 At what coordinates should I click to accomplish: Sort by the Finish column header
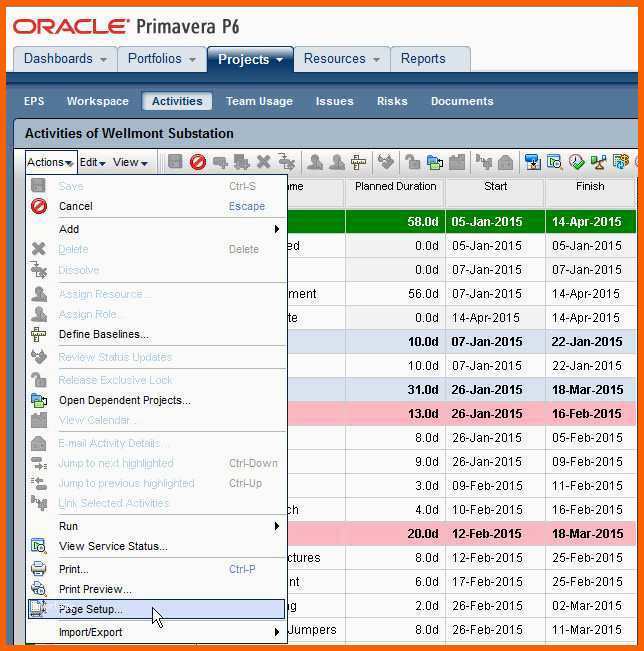tap(590, 192)
